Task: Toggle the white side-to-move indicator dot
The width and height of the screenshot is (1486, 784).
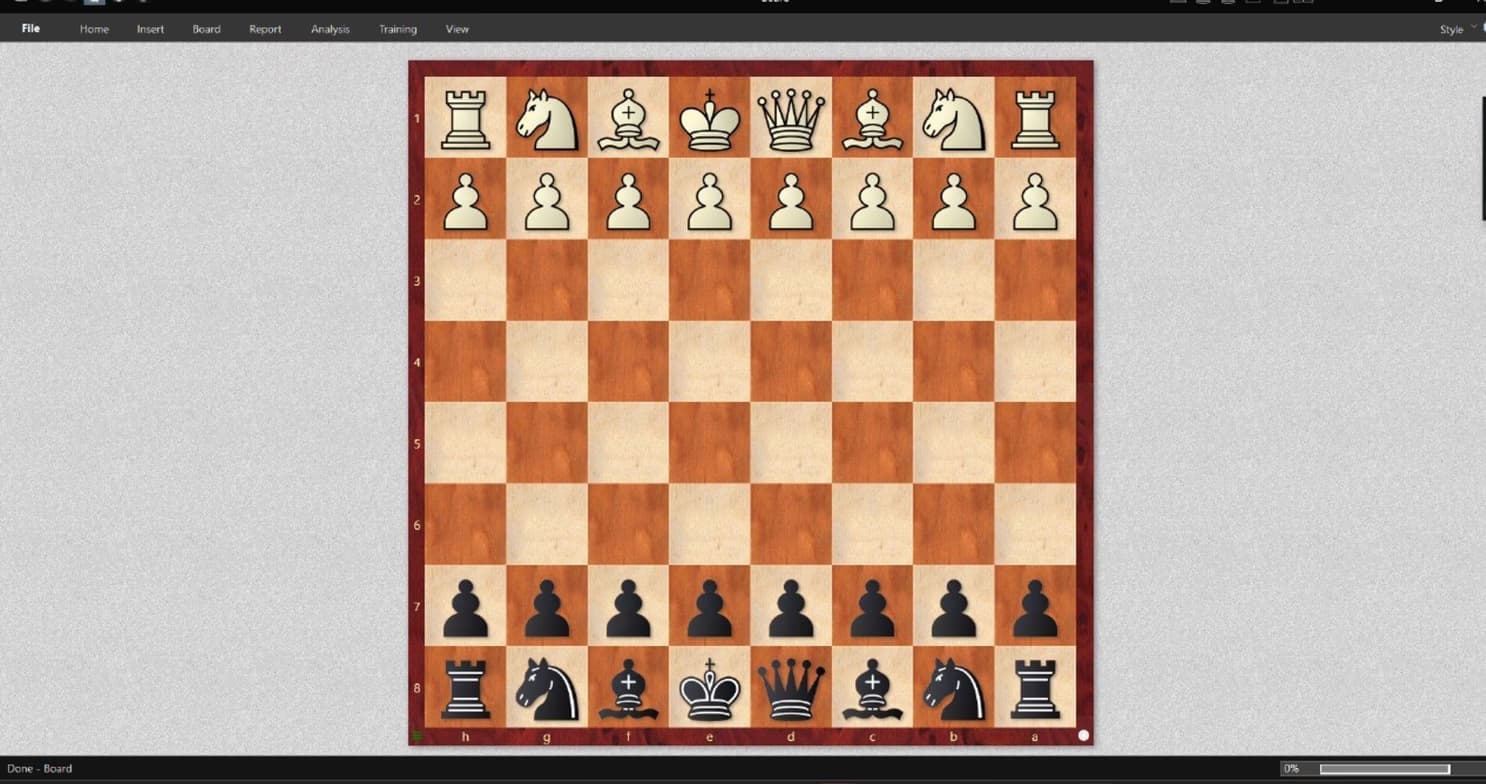Action: coord(1083,735)
